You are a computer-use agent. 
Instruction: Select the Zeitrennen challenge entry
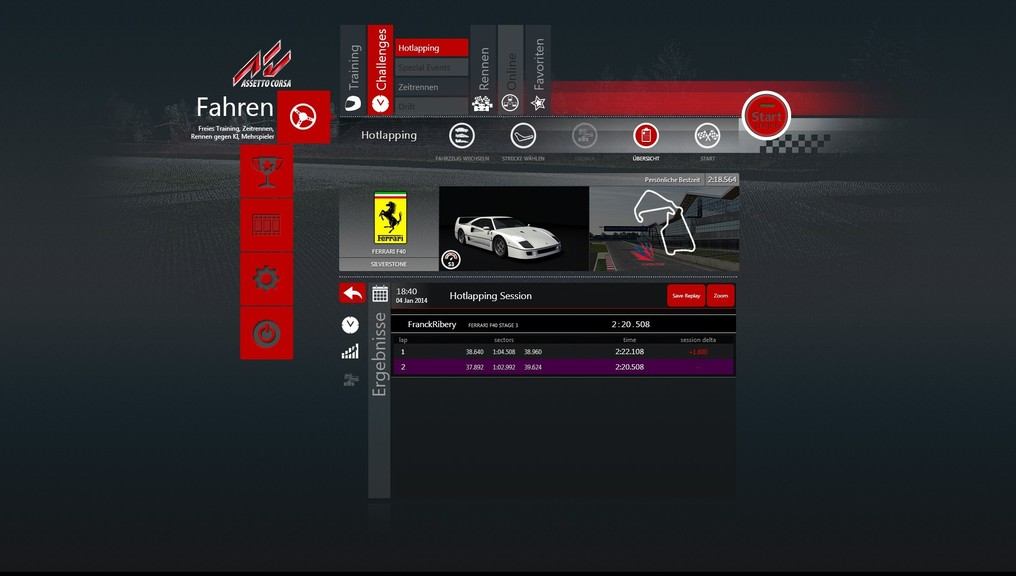point(432,87)
